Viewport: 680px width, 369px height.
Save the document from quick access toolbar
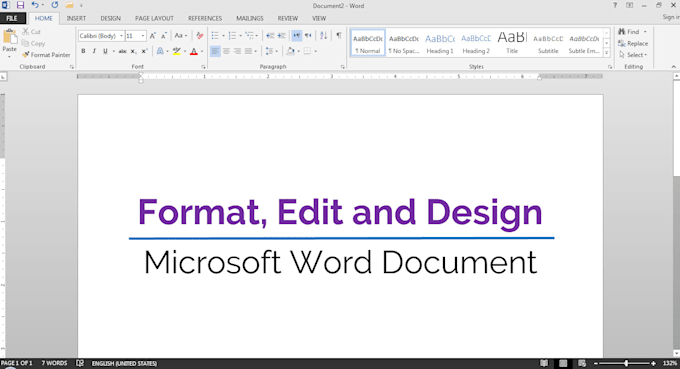tap(20, 5)
